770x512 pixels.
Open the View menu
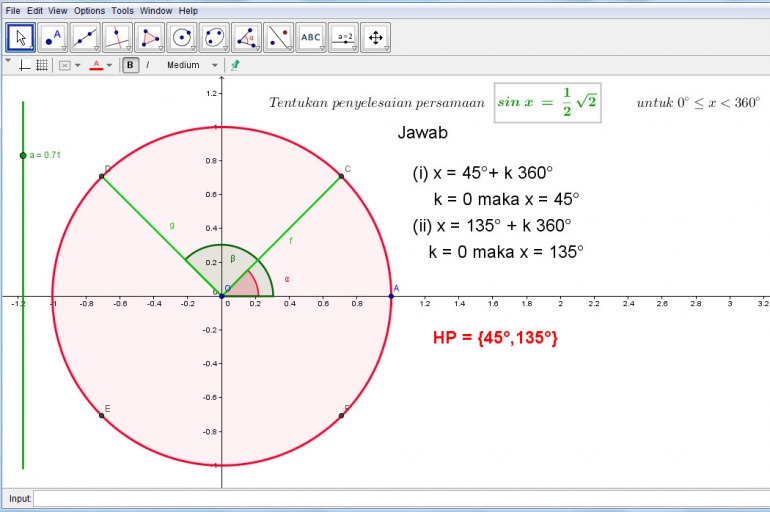[57, 10]
